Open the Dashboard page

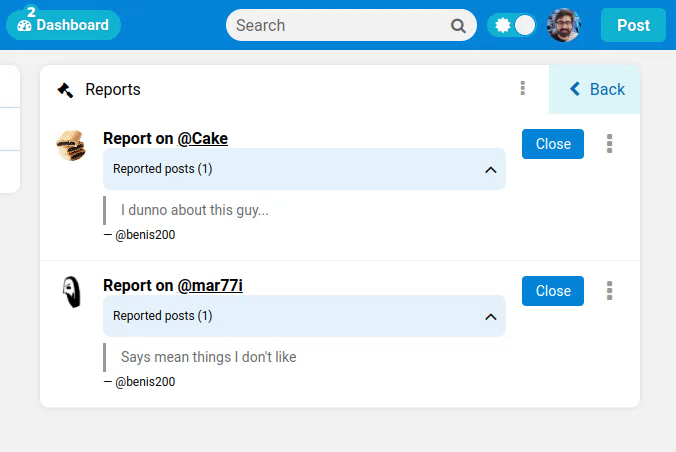(x=63, y=25)
